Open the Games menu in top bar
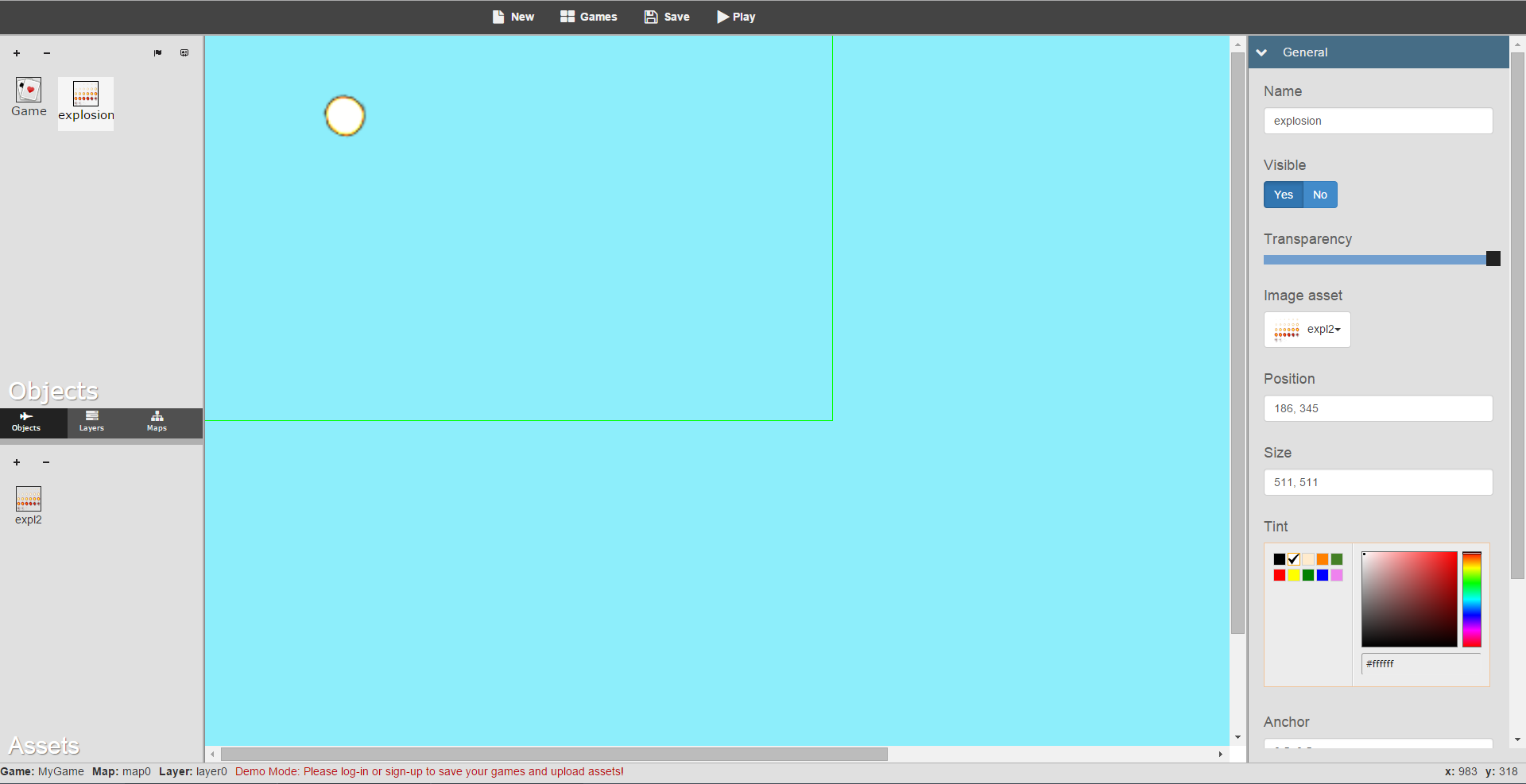 [589, 17]
